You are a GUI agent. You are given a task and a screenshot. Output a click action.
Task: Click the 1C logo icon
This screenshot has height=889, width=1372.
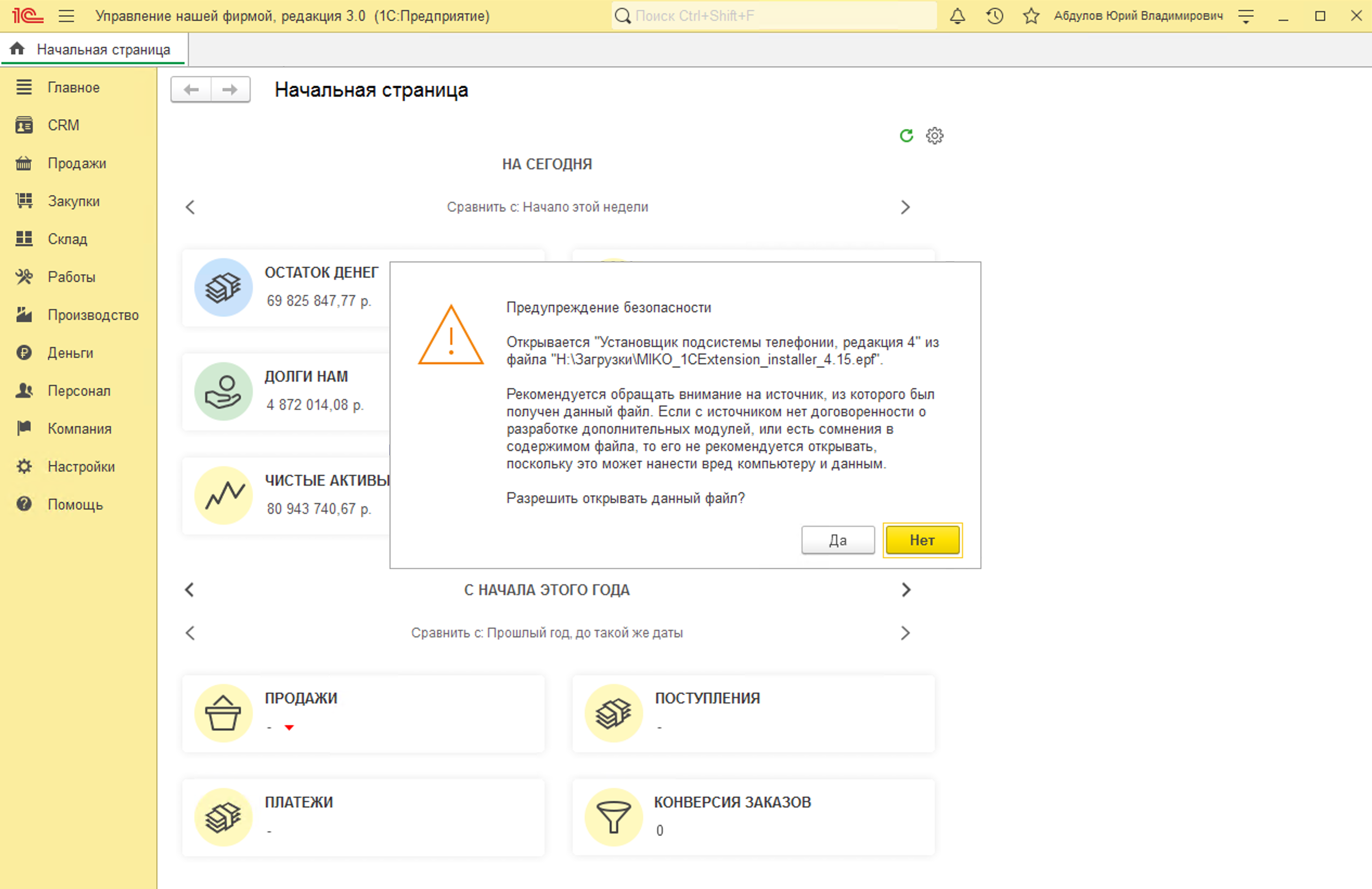tap(27, 16)
